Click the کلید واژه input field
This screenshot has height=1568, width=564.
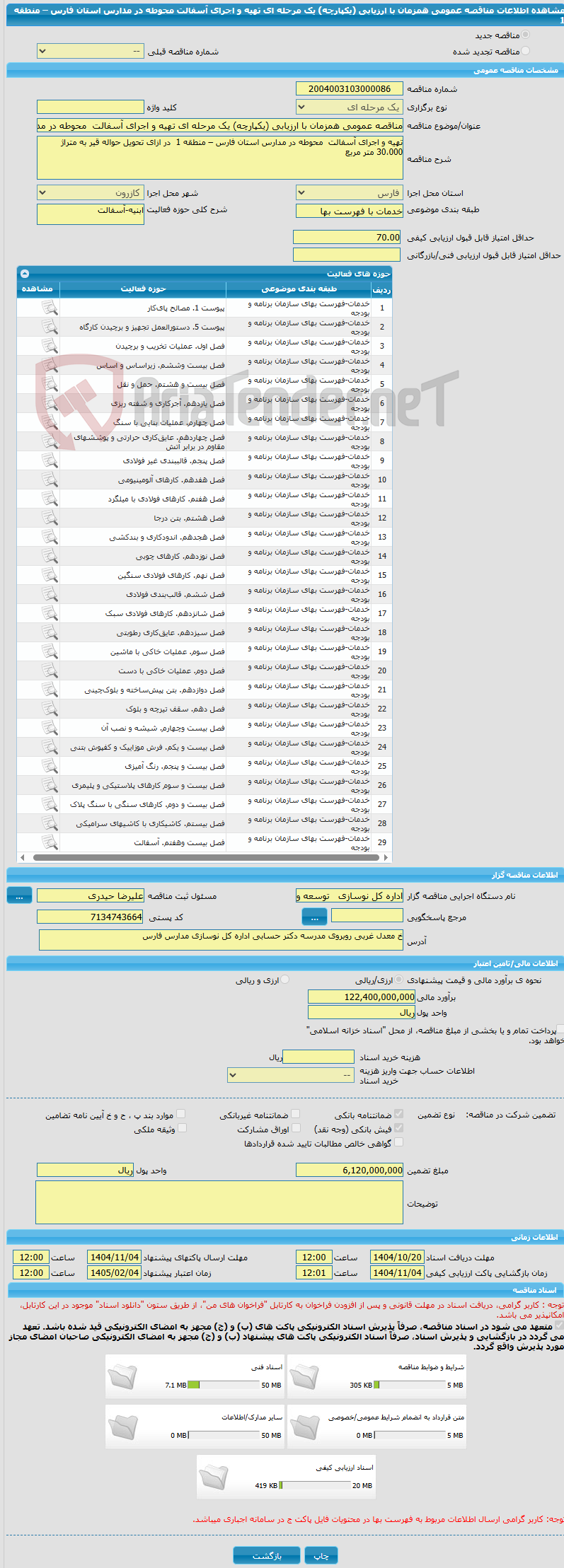coord(90,107)
